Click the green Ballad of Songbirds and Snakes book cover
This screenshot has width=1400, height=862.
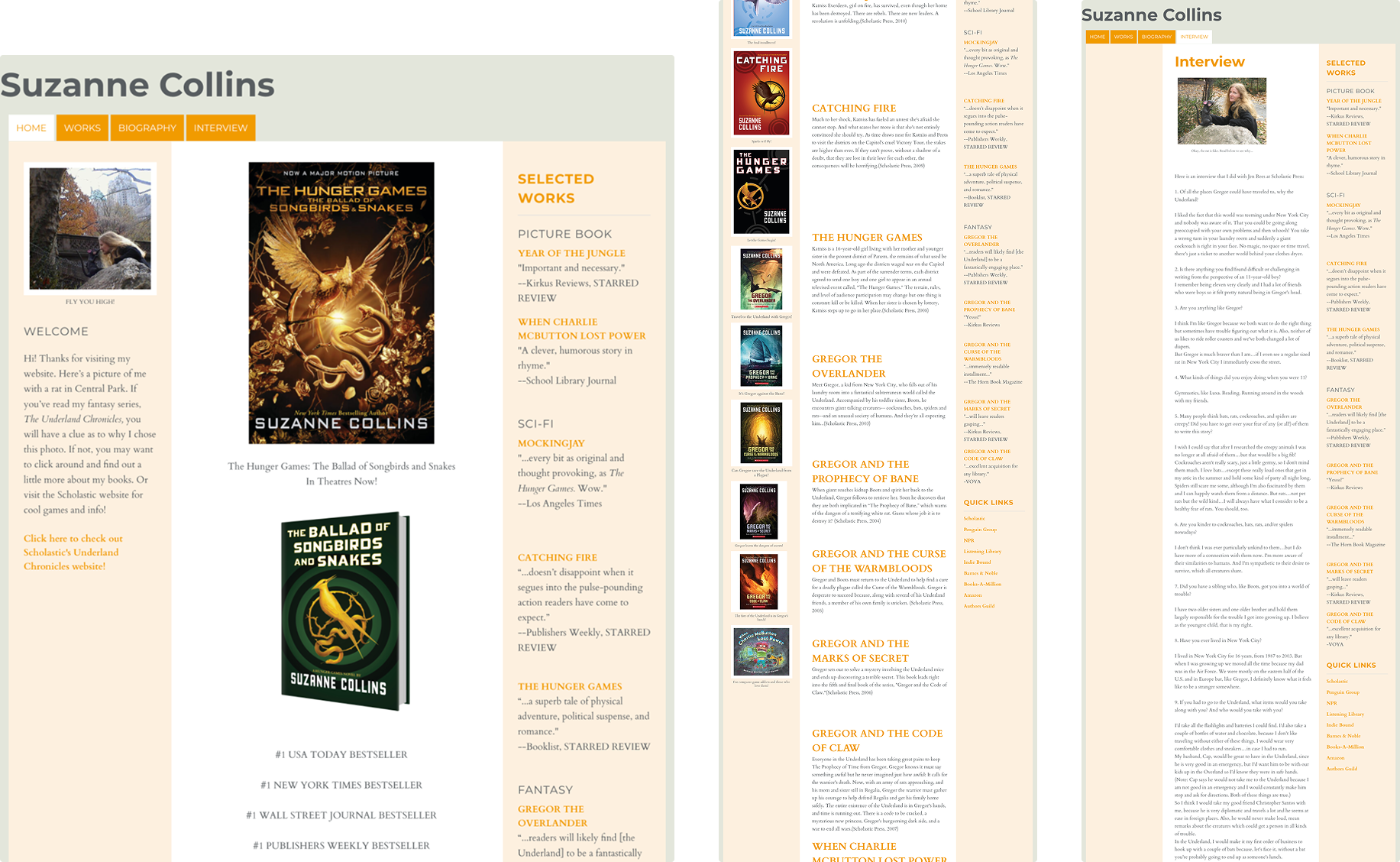coord(345,610)
